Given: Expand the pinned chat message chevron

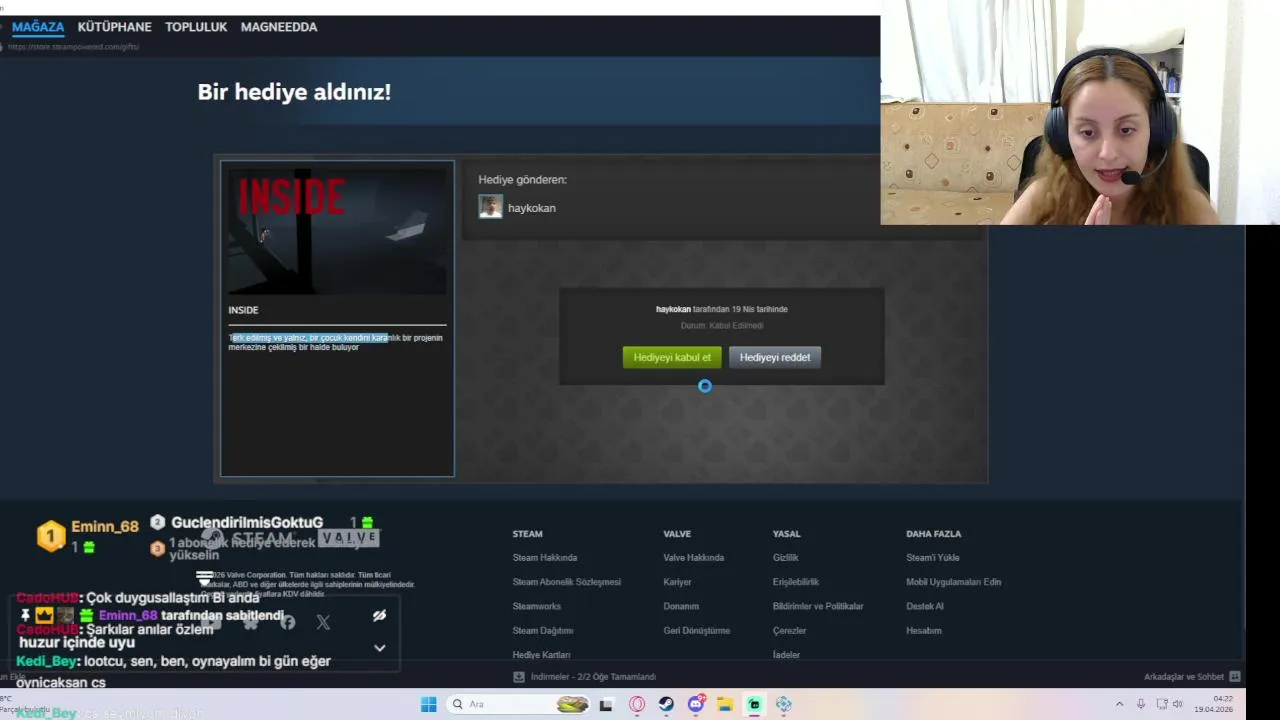Looking at the screenshot, I should click(379, 648).
